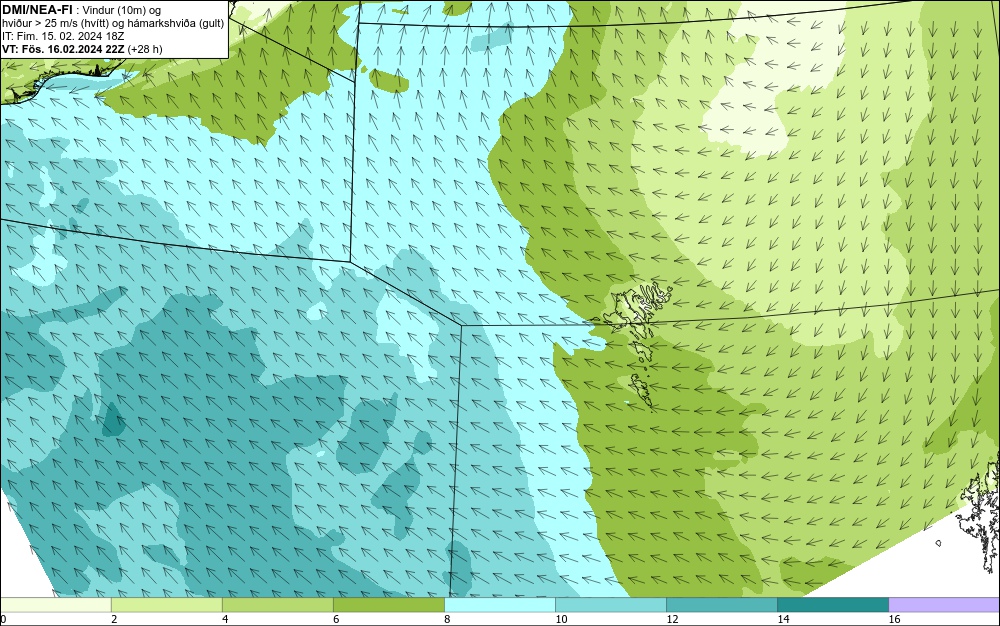Image resolution: width=1000 pixels, height=626 pixels.
Task: Click the 0–2 m/s palest legend swatch
Action: tap(55, 605)
